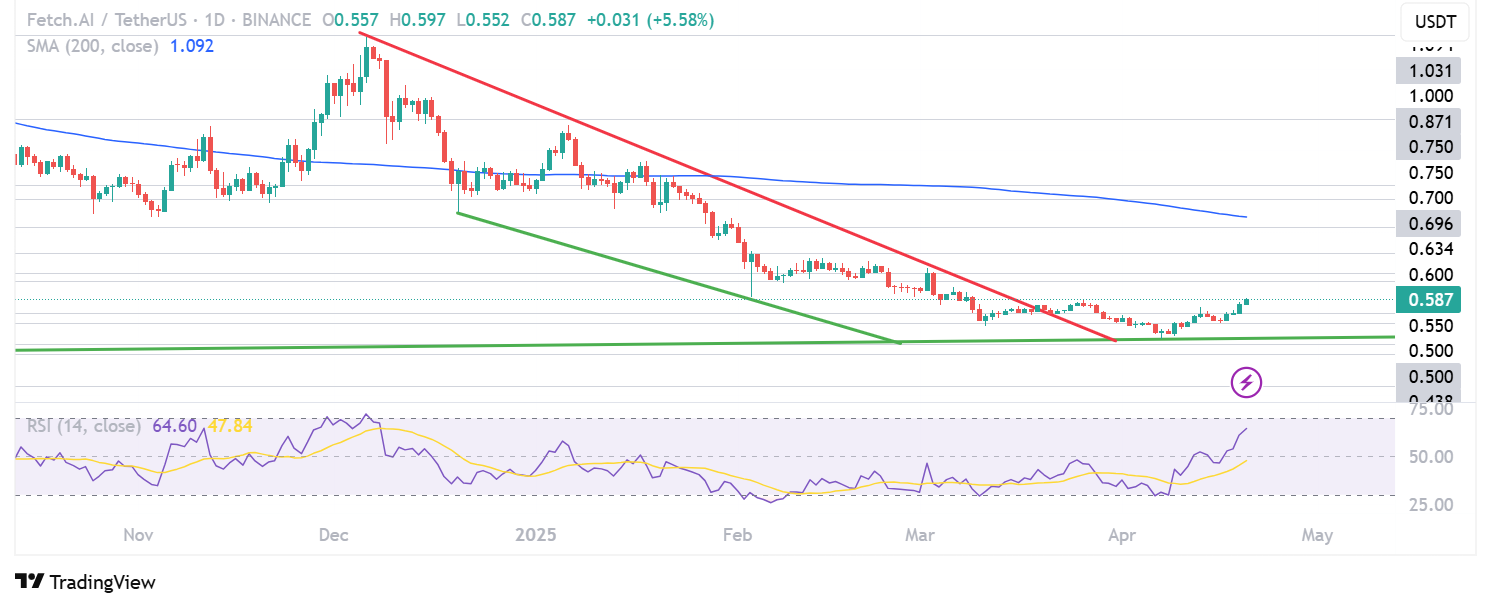Click the +0.031 (+5.58%) change value

pyautogui.click(x=649, y=20)
